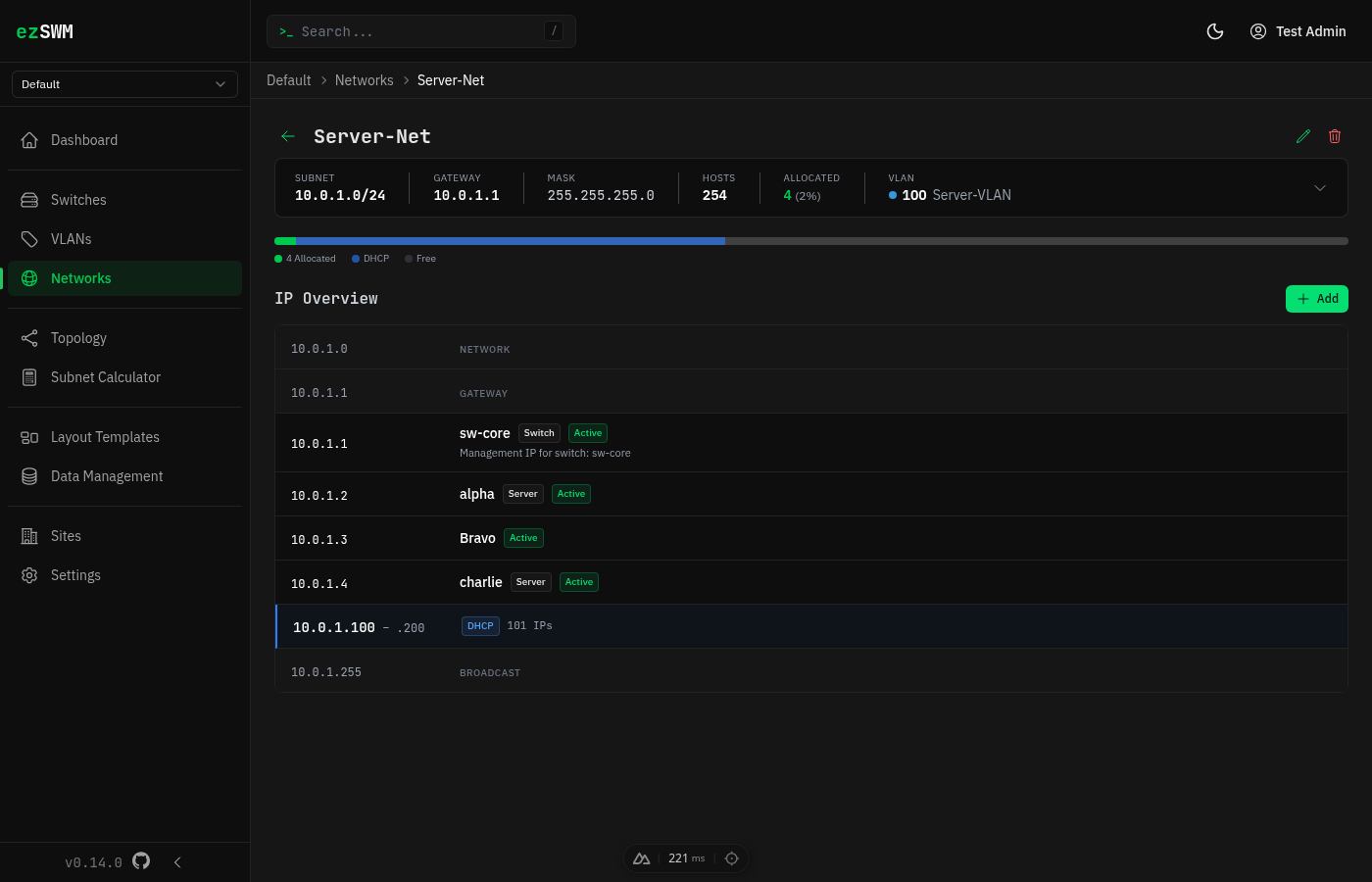Click the ezSWM logo
Image resolution: width=1372 pixels, height=882 pixels.
pyautogui.click(x=45, y=31)
